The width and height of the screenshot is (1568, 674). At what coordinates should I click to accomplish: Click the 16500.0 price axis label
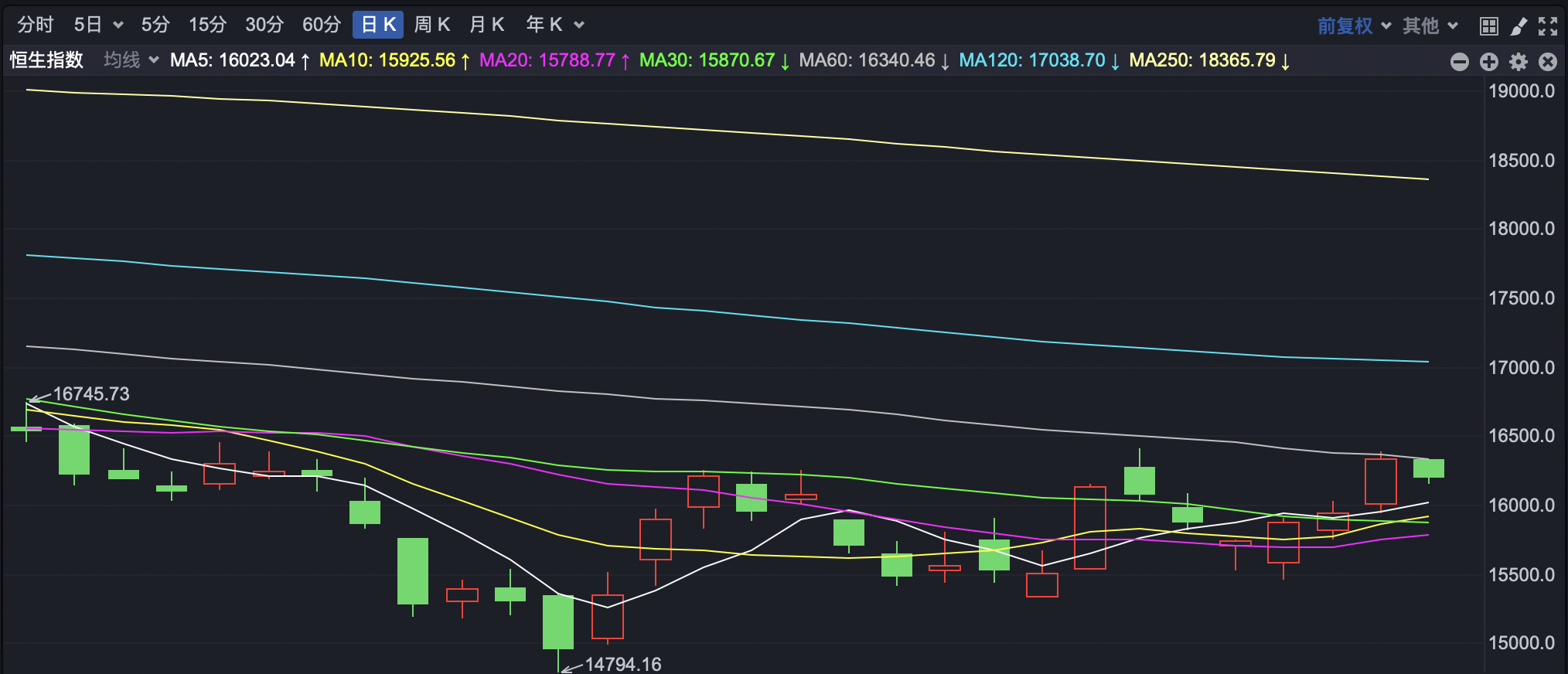click(1522, 436)
